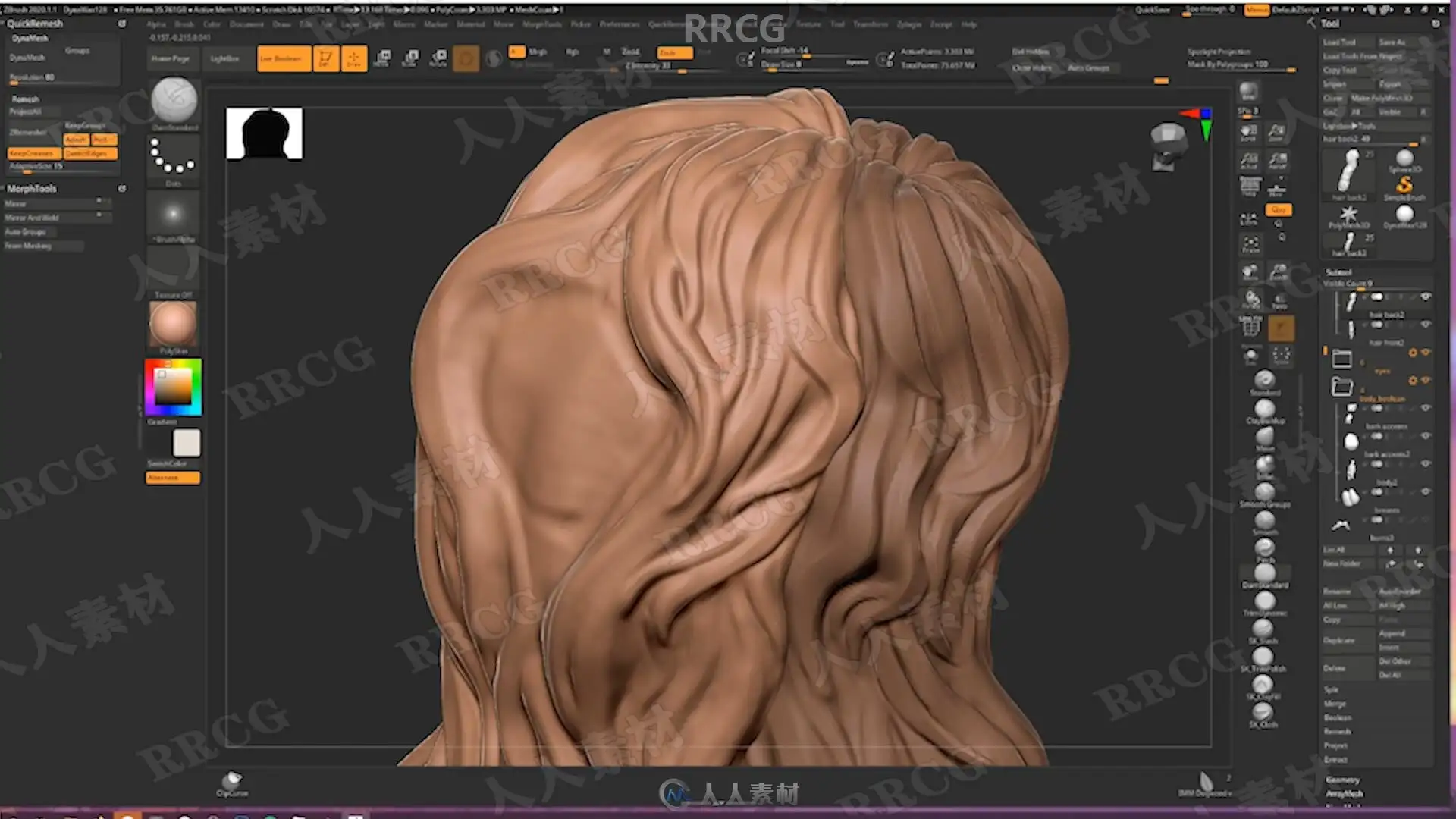Adjust DynaMesh Resolution slider
Viewport: 1456px width, 819px height.
pyautogui.click(x=62, y=77)
